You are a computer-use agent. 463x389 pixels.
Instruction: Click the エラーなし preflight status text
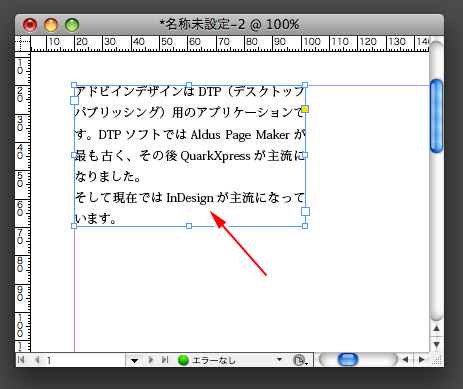214,360
